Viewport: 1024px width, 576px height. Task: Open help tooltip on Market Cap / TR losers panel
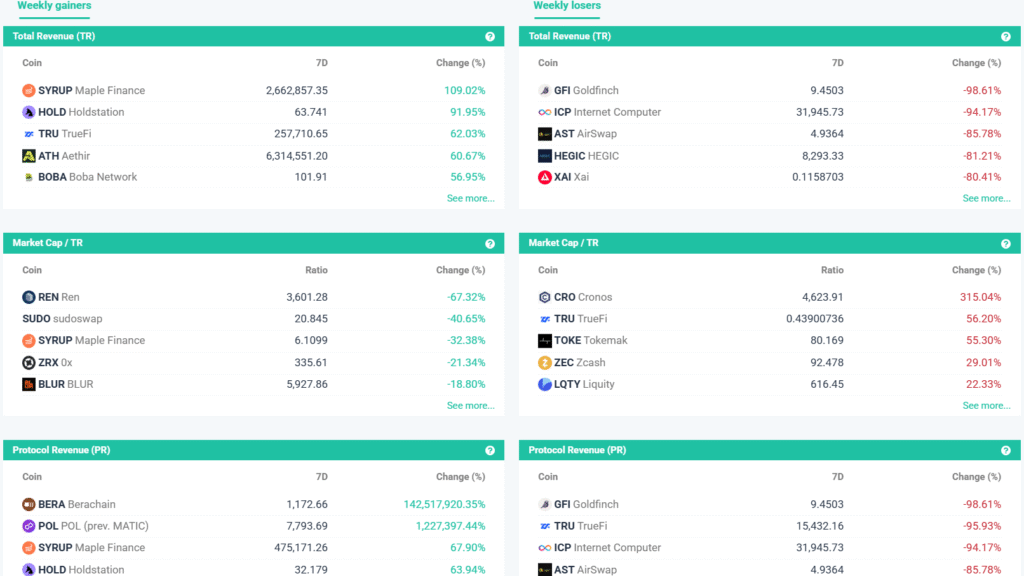[1005, 243]
